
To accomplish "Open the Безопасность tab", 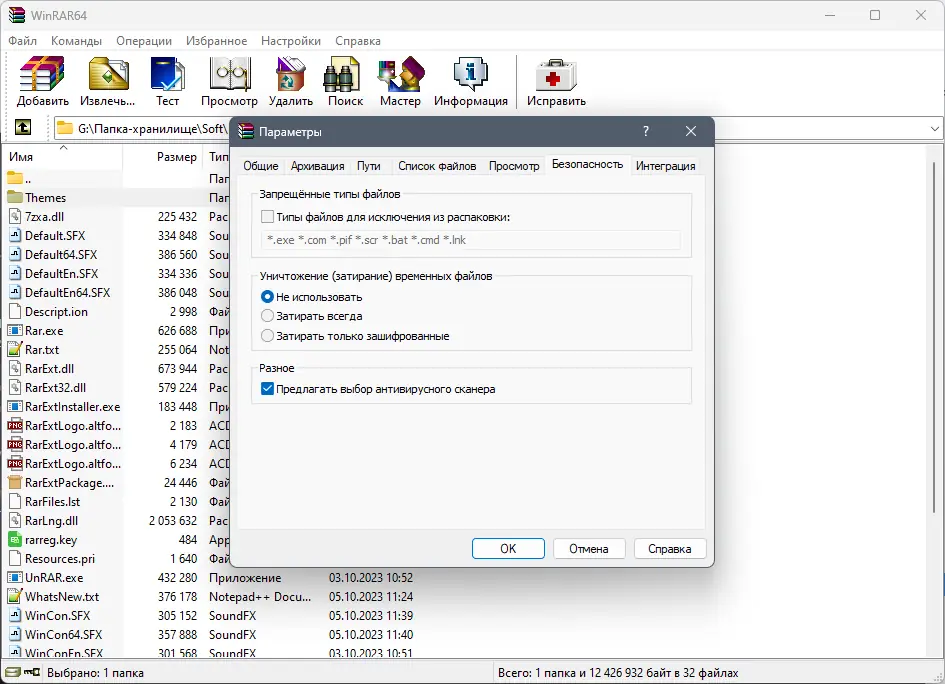I will 588,164.
